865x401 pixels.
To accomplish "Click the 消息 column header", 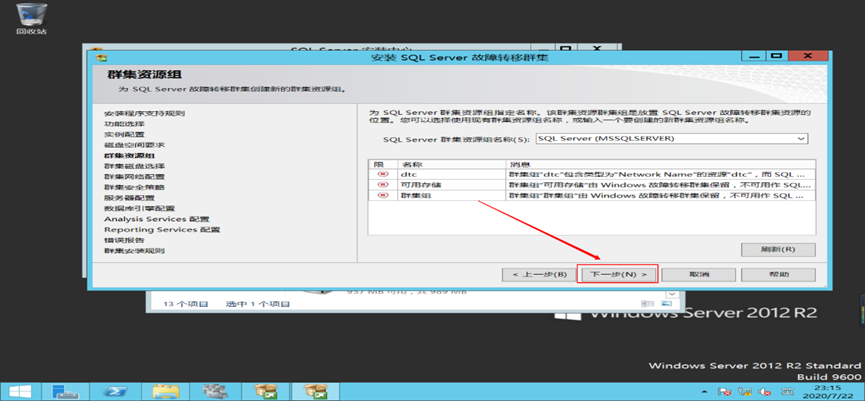I will (660, 164).
